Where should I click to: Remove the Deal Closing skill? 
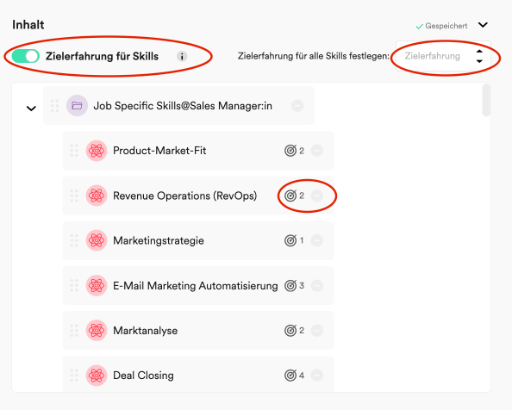(317, 375)
